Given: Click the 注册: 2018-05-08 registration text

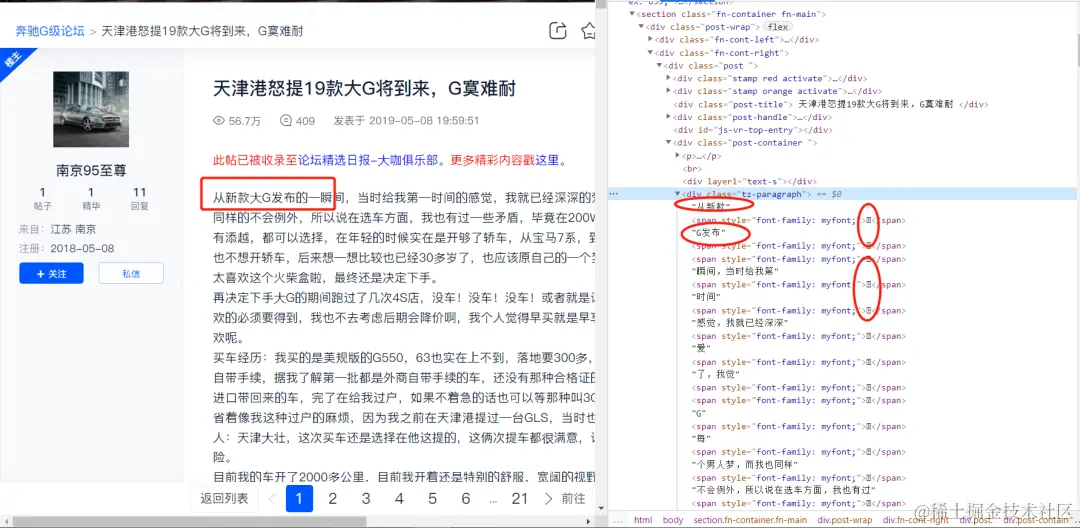Looking at the screenshot, I should point(67,249).
